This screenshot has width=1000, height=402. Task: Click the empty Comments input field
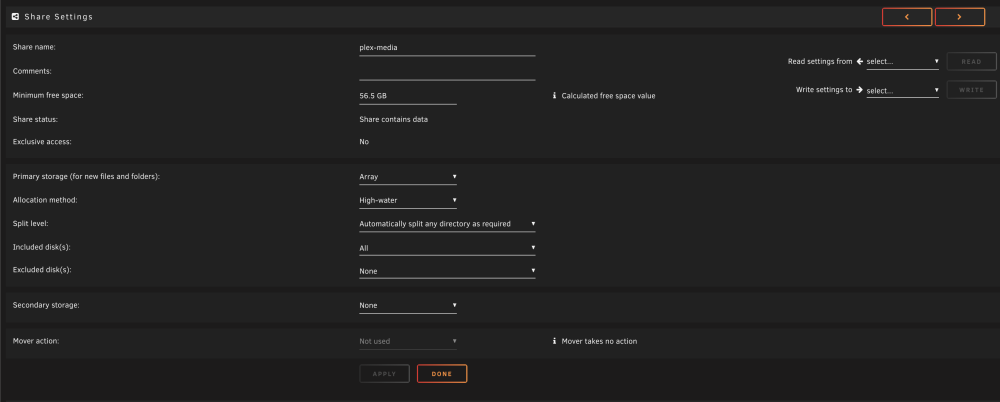(447, 72)
